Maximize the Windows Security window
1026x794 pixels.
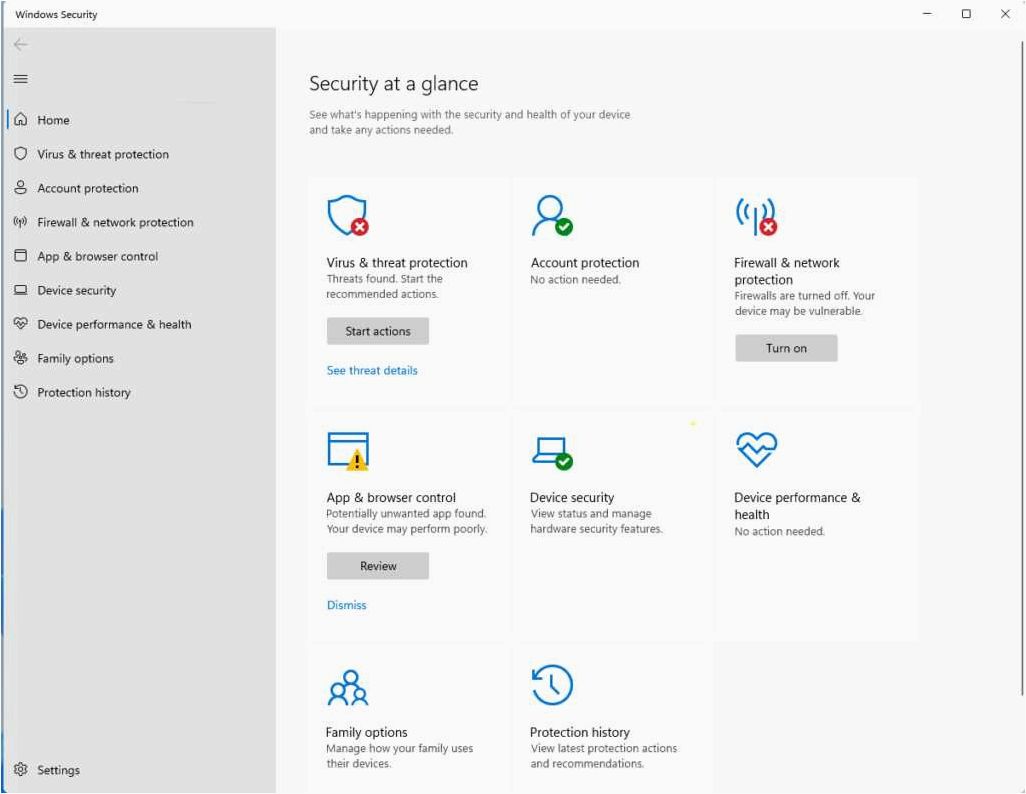(966, 14)
